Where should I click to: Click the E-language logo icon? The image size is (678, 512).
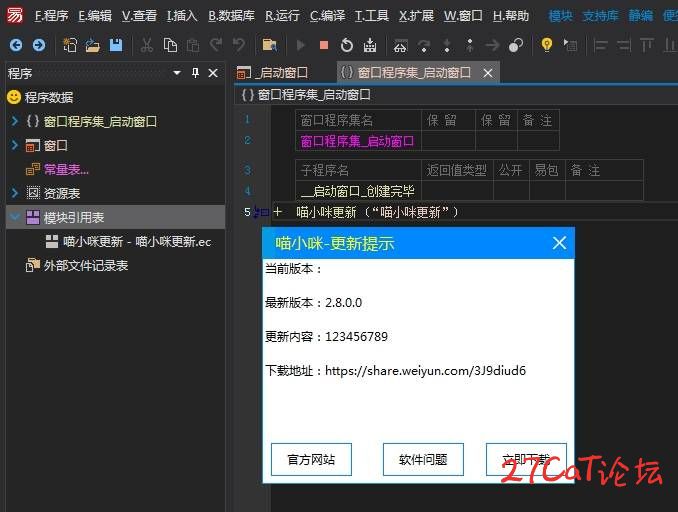coord(15,15)
